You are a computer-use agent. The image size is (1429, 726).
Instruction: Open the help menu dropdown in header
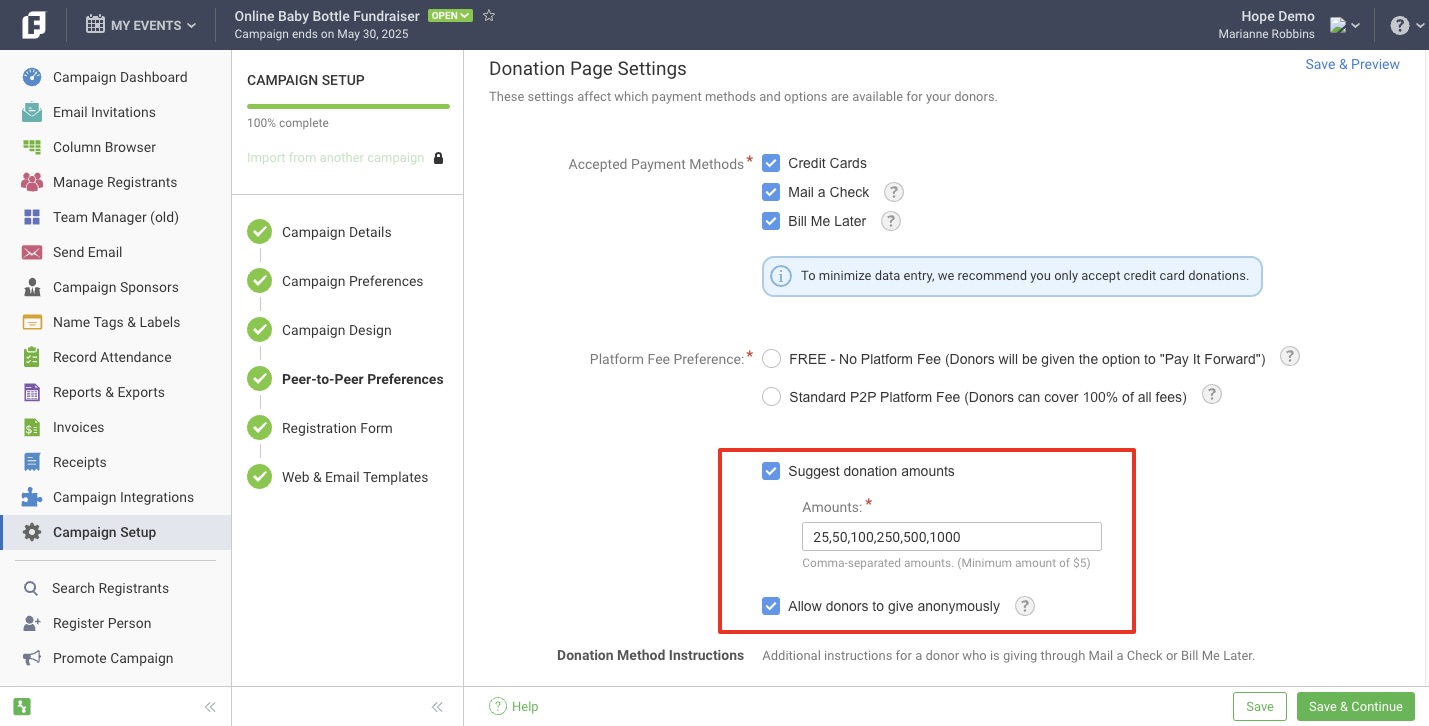click(x=1405, y=25)
